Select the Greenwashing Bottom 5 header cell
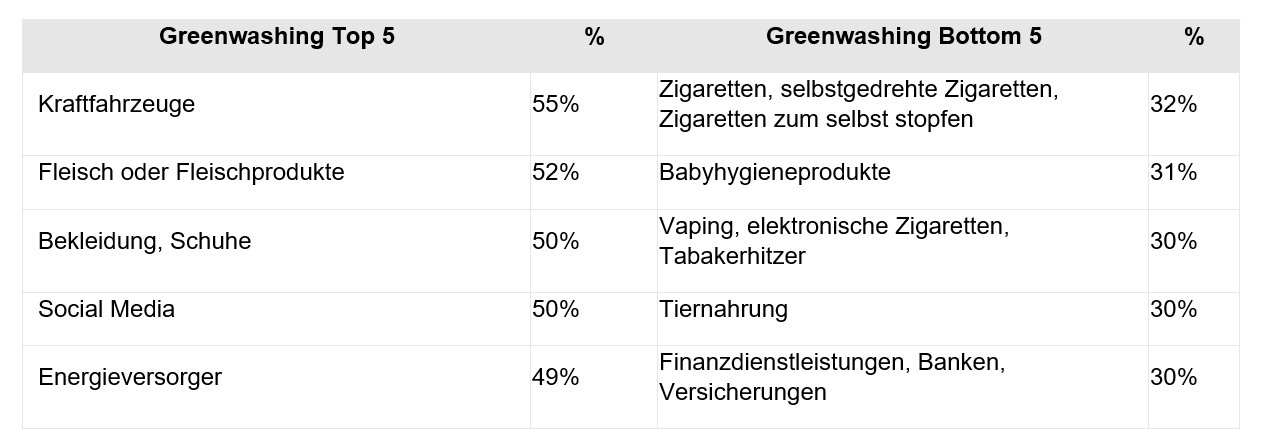This screenshot has width=1261, height=444. pyautogui.click(x=903, y=37)
